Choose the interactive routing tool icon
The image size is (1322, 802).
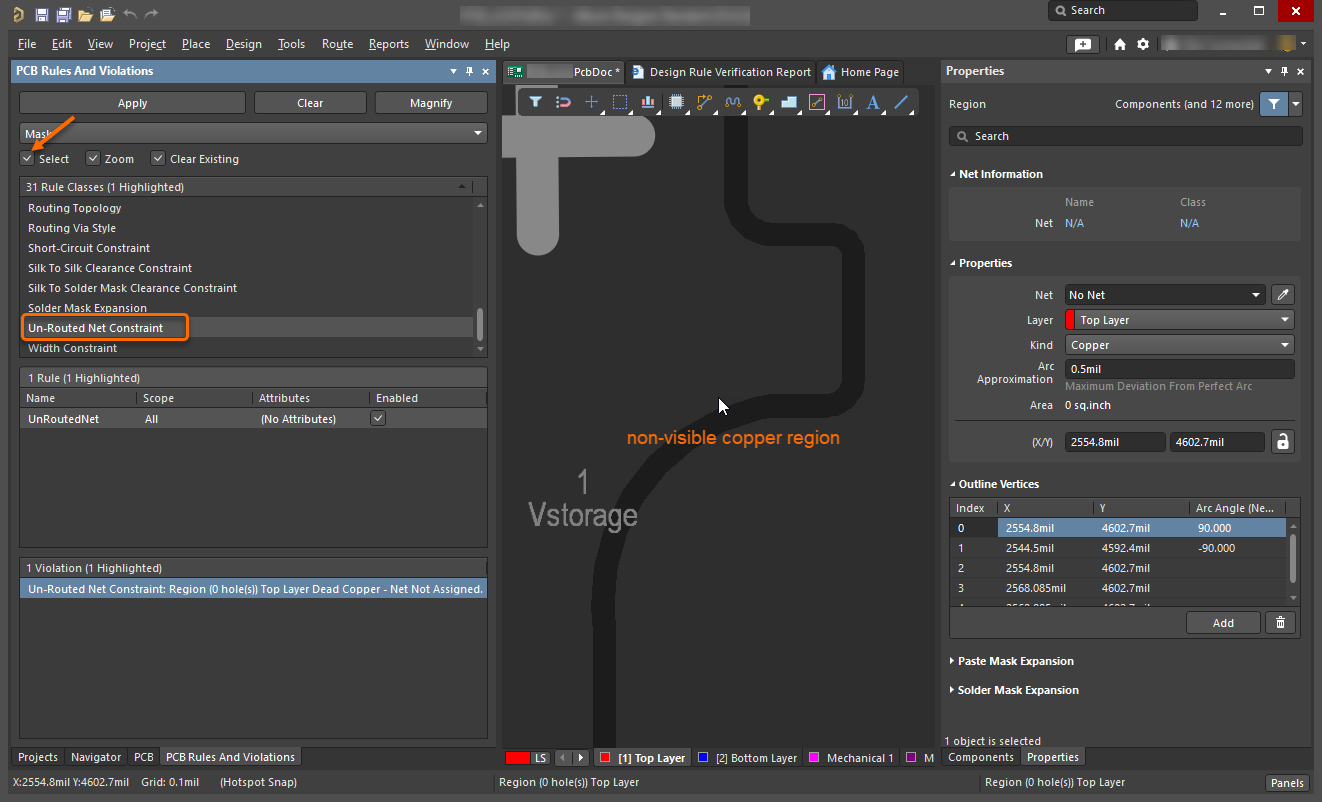705,102
